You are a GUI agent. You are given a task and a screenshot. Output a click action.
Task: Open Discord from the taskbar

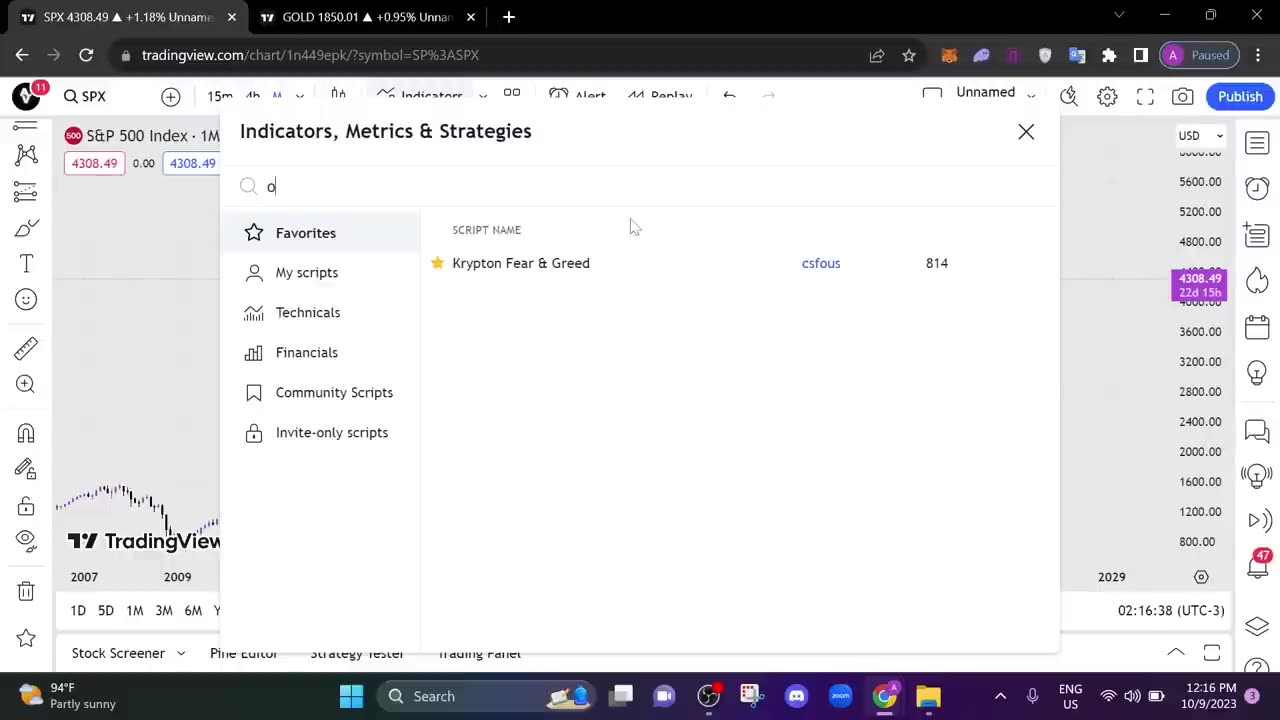click(x=796, y=696)
